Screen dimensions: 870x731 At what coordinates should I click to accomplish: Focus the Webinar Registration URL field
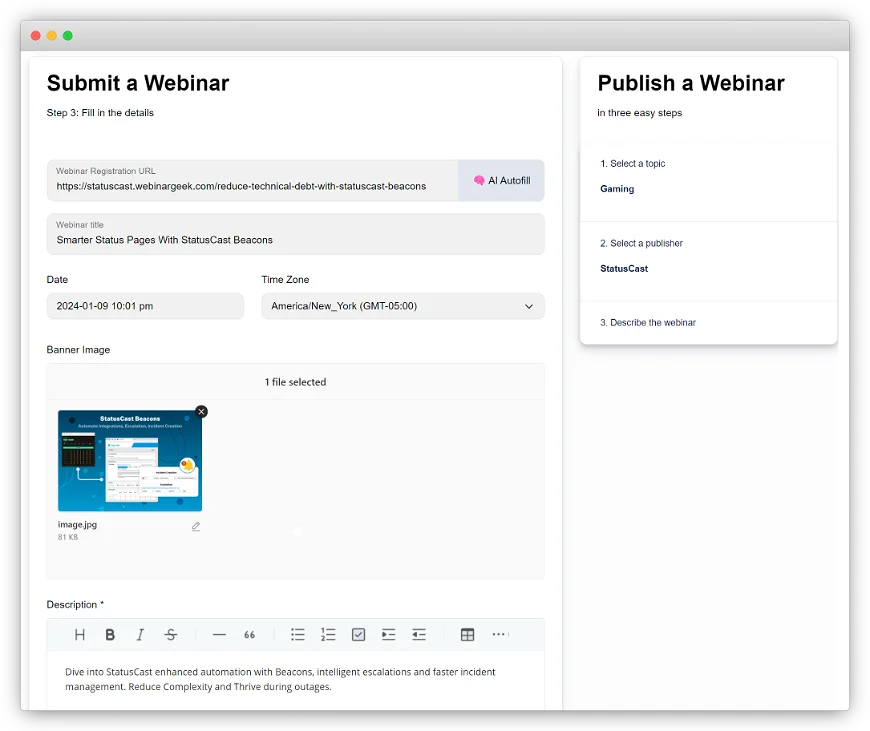[252, 180]
